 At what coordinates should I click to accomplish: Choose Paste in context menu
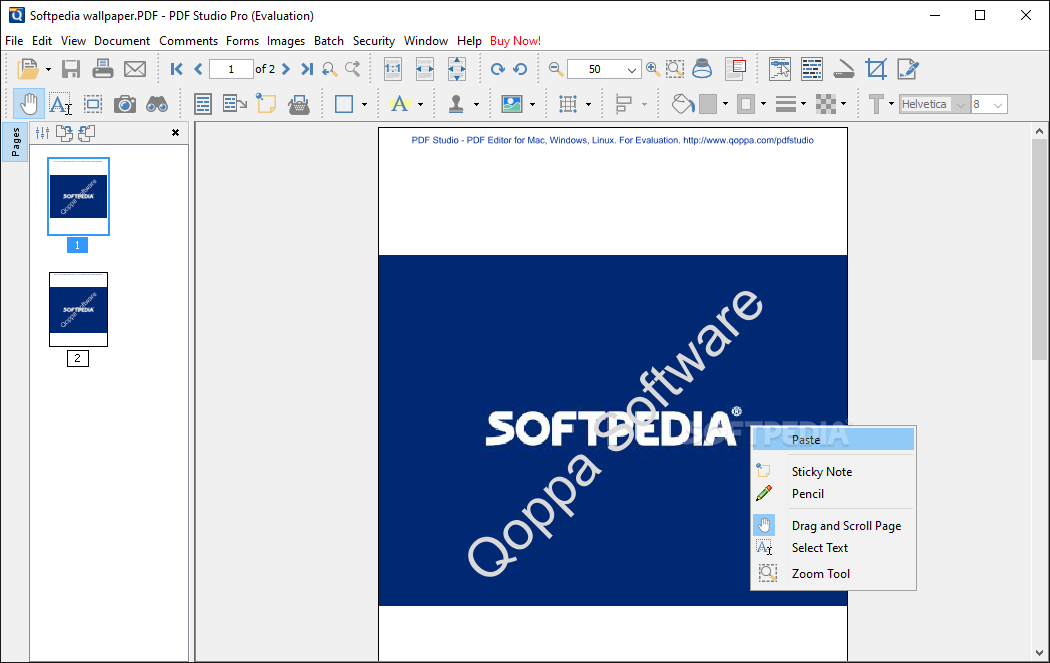pyautogui.click(x=834, y=439)
